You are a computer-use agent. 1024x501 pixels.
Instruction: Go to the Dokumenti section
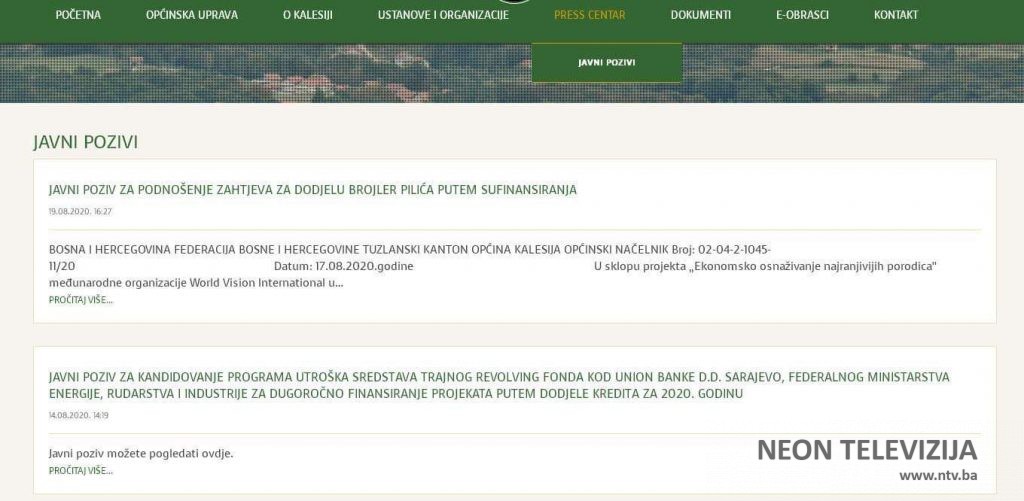[700, 15]
